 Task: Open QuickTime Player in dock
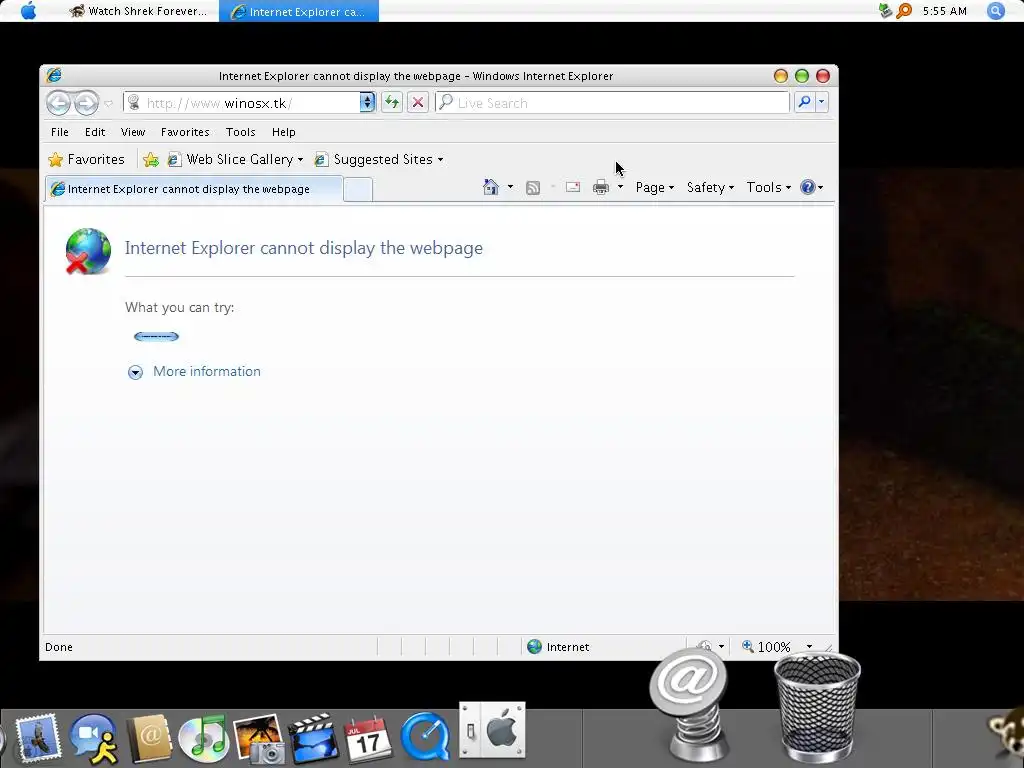coord(425,737)
